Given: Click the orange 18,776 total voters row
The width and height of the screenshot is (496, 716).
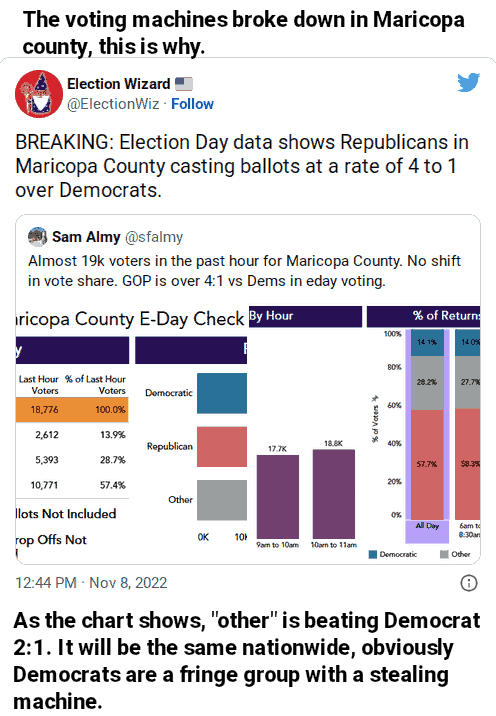Looking at the screenshot, I should click(x=72, y=410).
